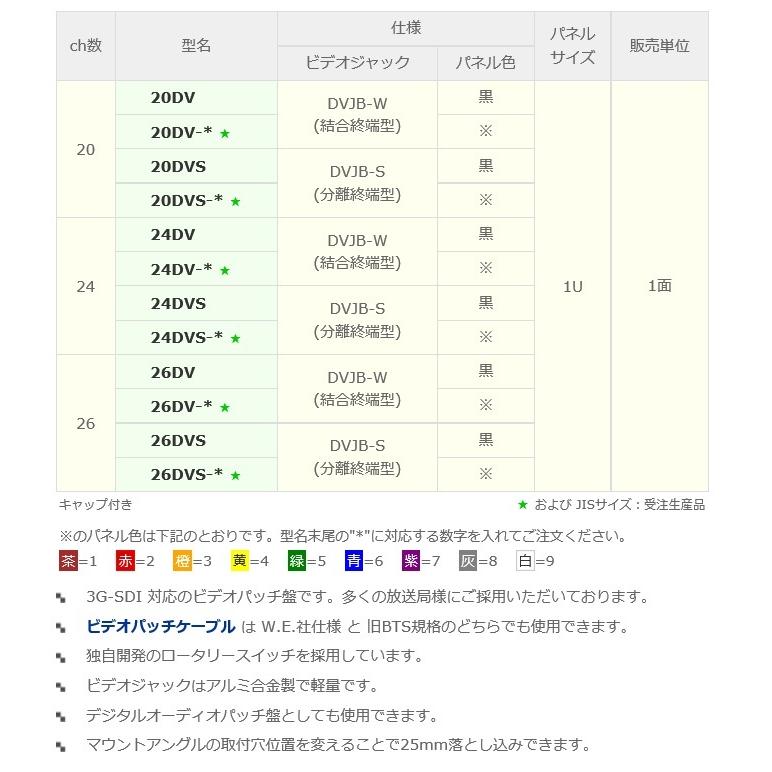The image size is (772, 772).
Task: Select model name 26DV
Action: 173,372
